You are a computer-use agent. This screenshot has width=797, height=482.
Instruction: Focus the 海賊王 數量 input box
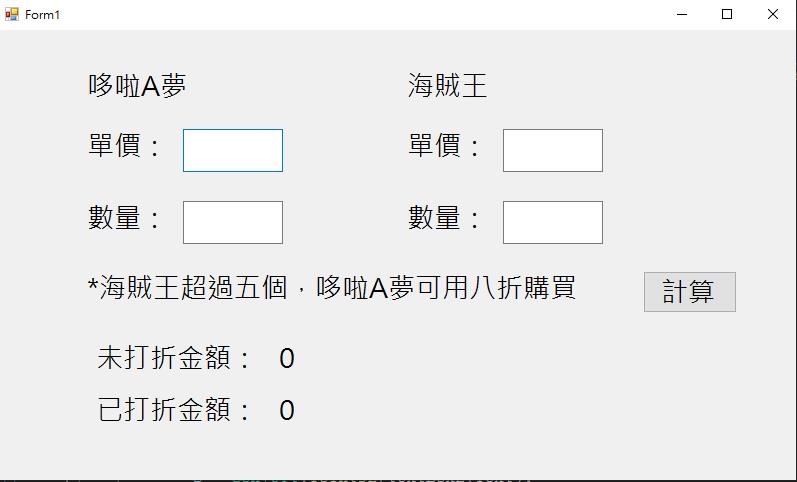coord(553,222)
